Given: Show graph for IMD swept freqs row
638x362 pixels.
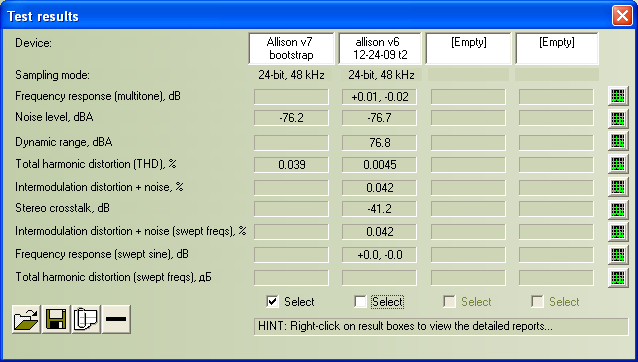Looking at the screenshot, I should tap(618, 231).
